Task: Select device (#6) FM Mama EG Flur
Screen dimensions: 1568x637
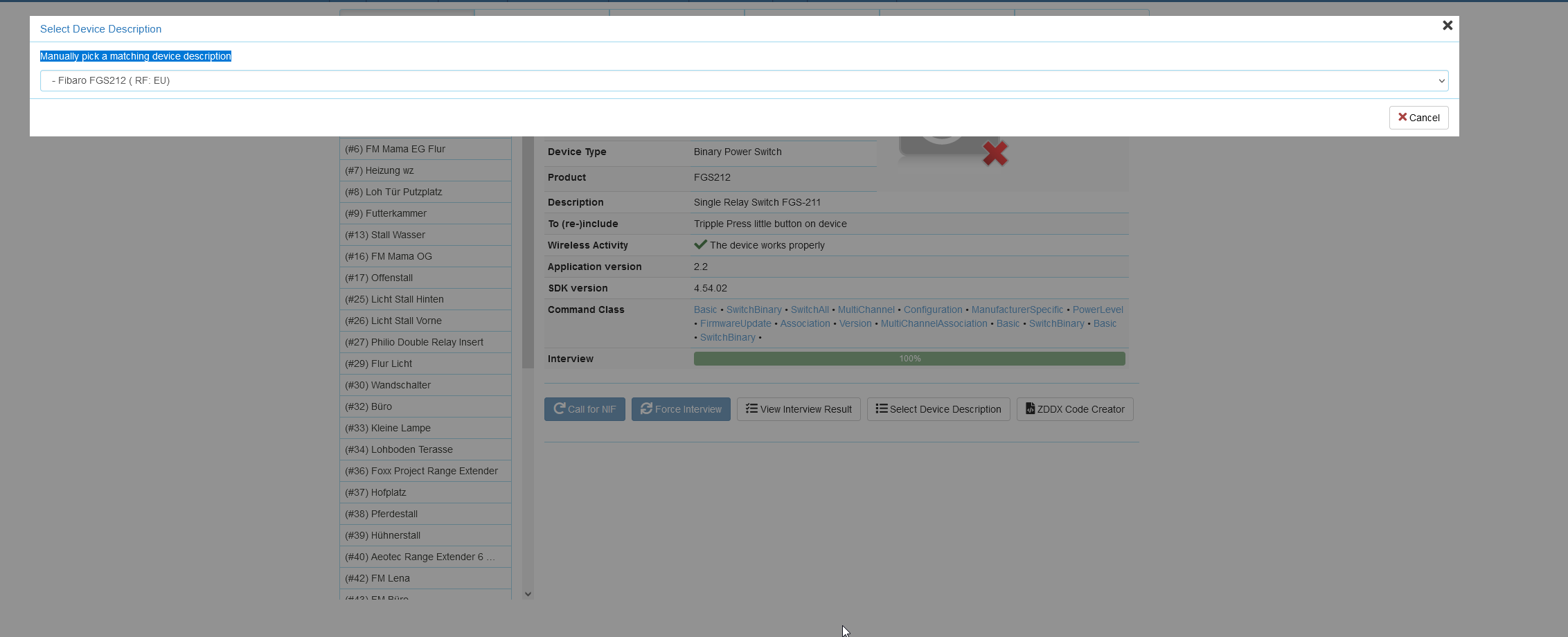Action: tap(425, 149)
